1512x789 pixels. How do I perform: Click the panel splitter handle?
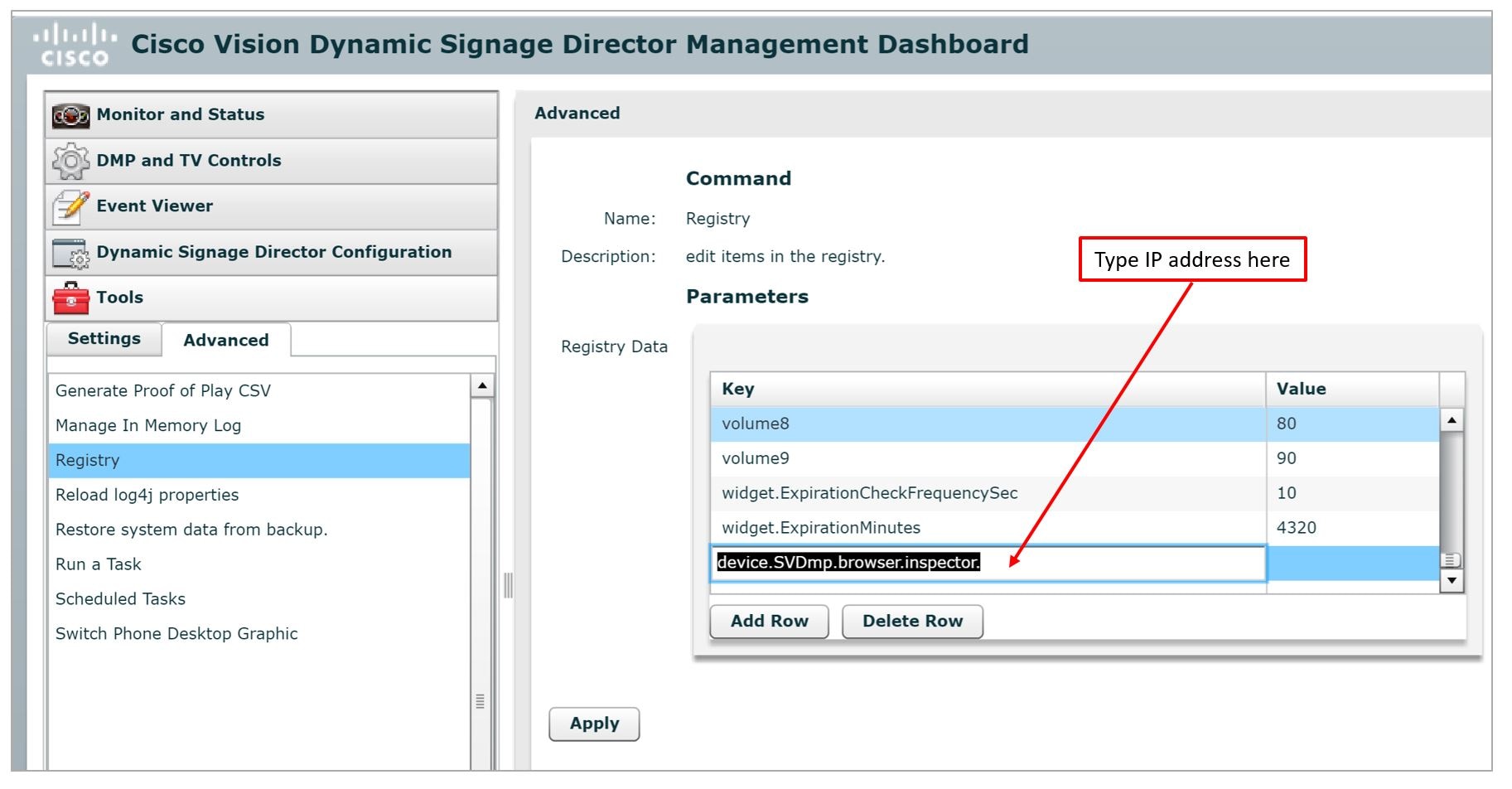tap(508, 586)
